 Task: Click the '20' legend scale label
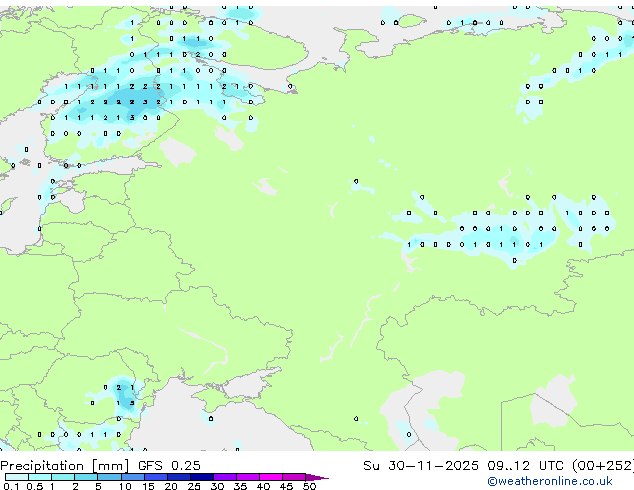click(171, 486)
